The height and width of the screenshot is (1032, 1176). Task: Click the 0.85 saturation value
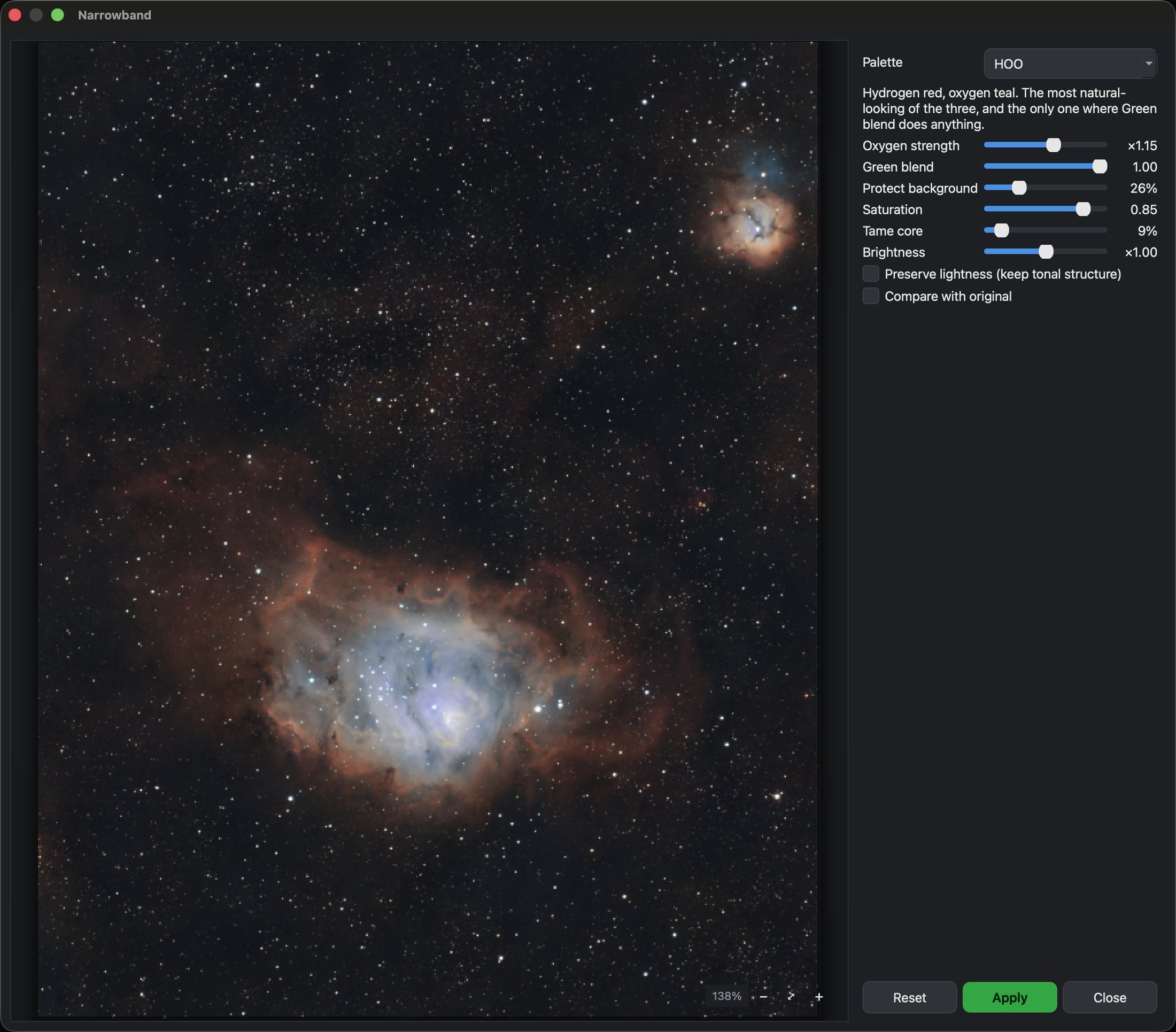point(1143,209)
